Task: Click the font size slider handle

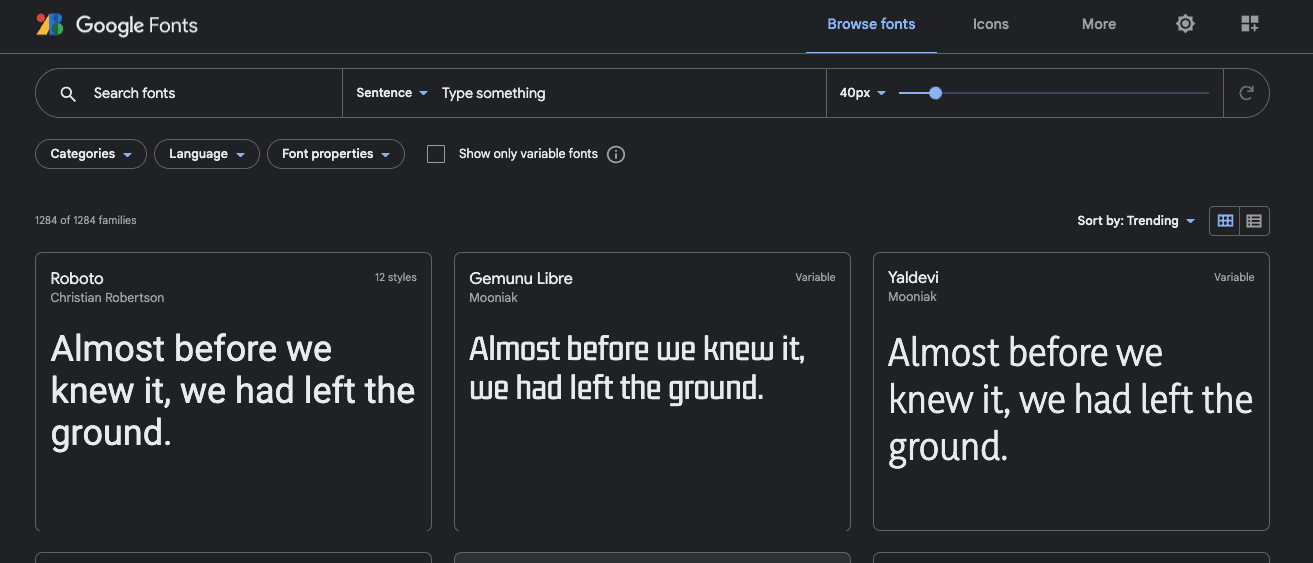Action: point(935,93)
